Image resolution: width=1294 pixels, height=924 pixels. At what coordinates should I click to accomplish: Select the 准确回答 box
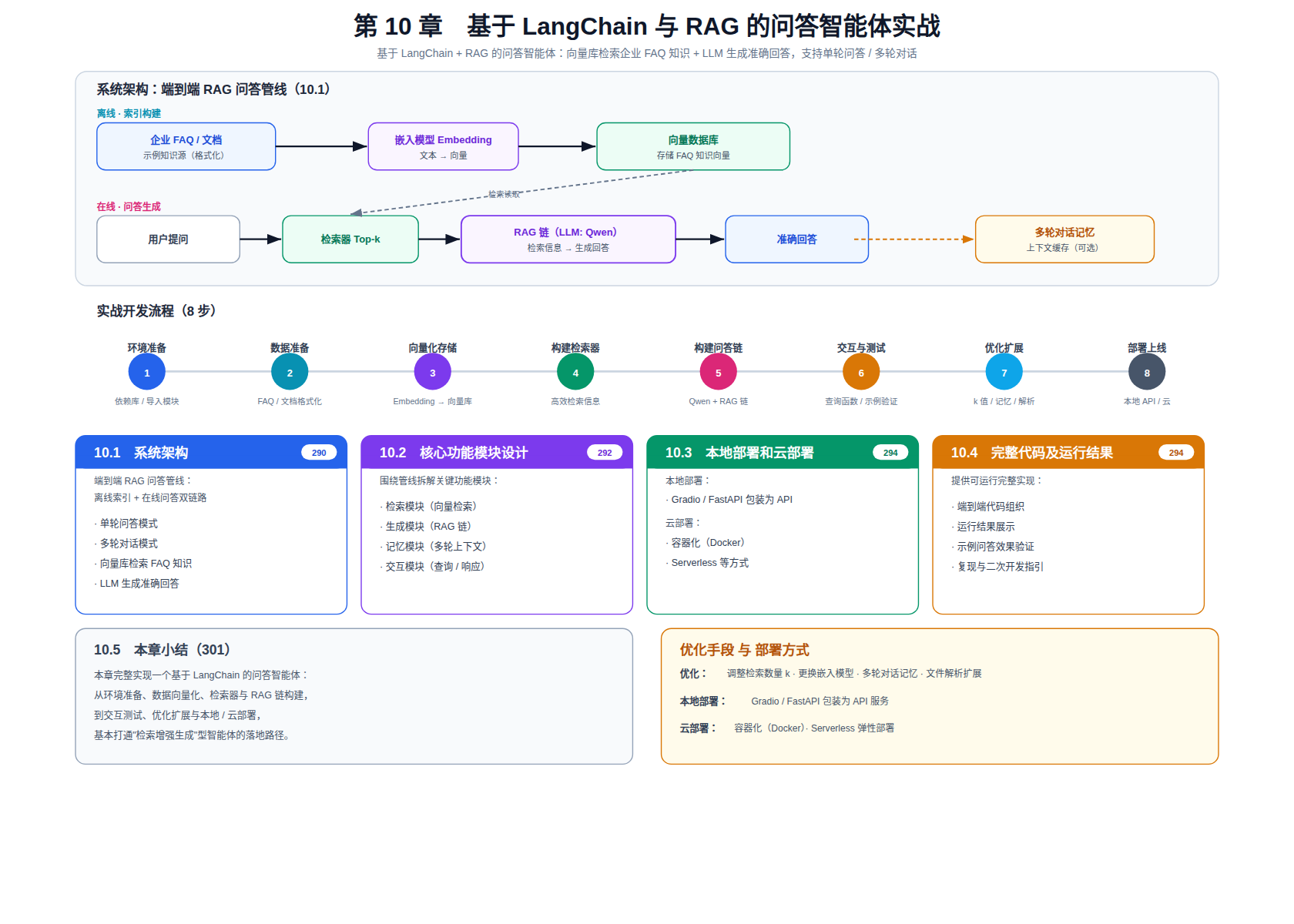tap(797, 239)
